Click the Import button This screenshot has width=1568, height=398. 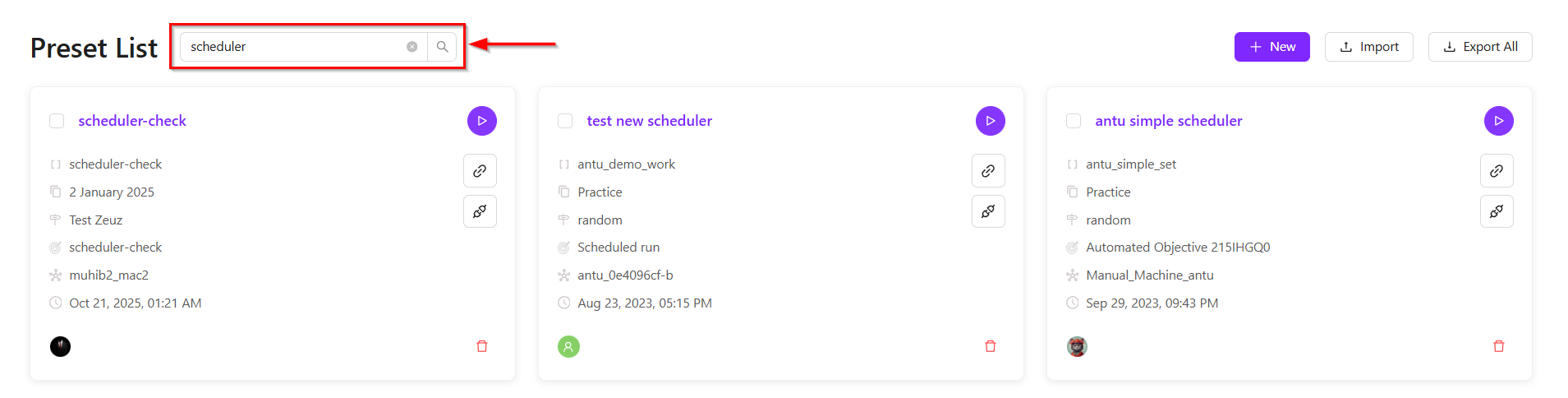pos(1368,47)
